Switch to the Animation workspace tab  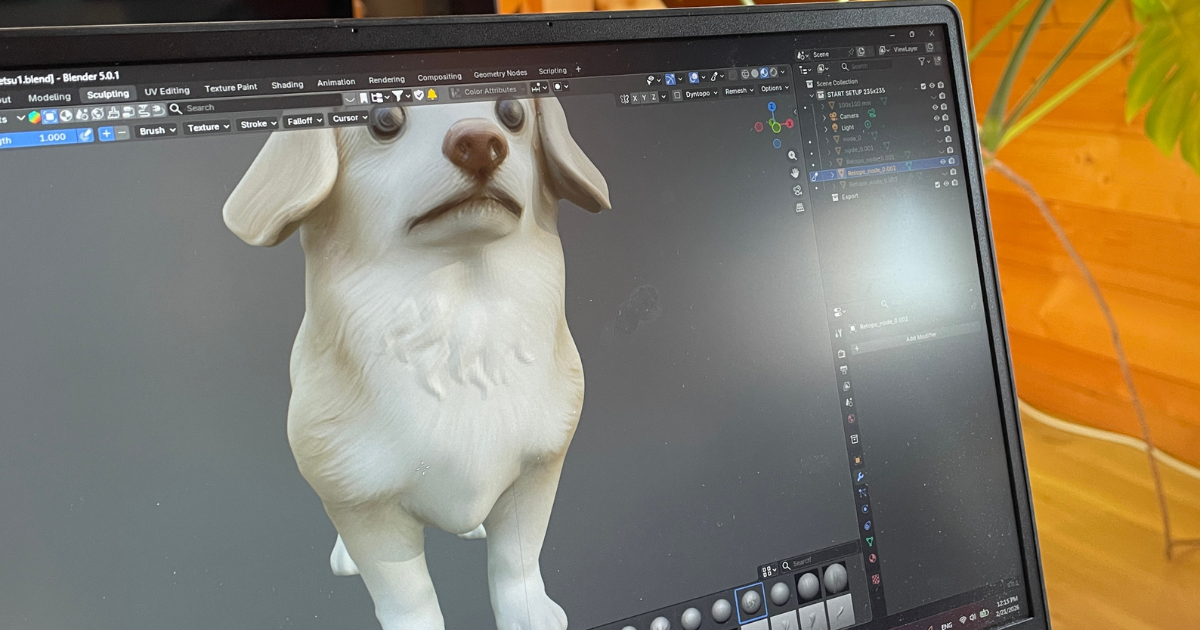coord(336,82)
